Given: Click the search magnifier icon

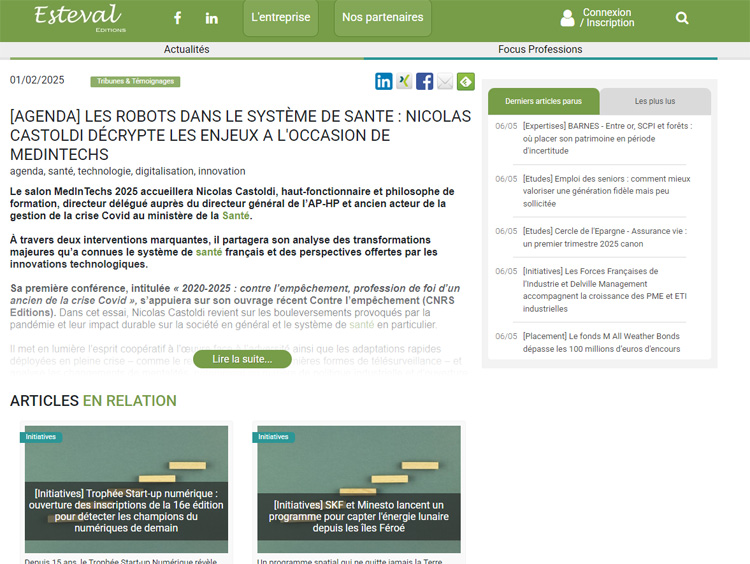Looking at the screenshot, I should [682, 18].
